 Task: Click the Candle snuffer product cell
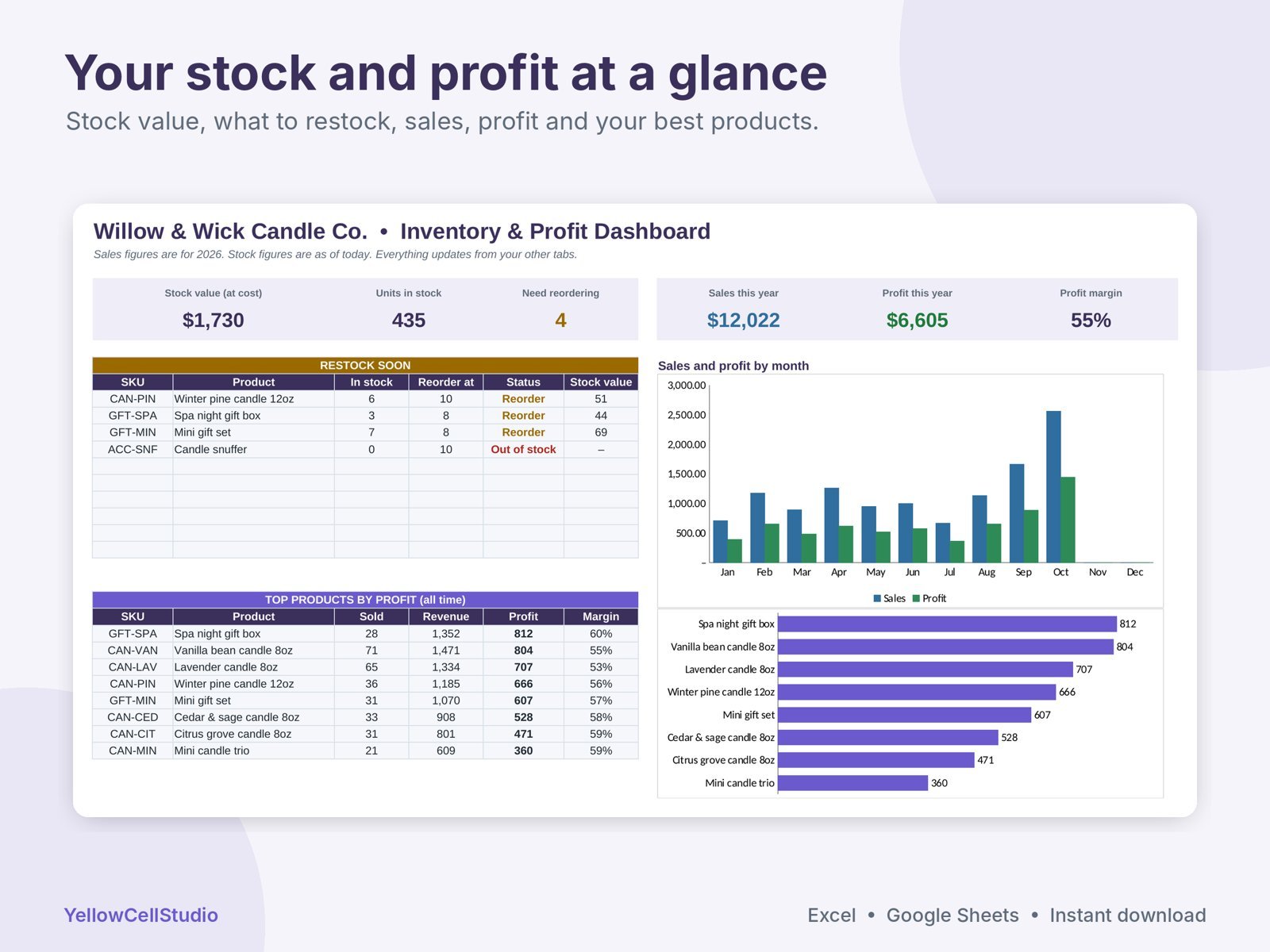pyautogui.click(x=253, y=449)
